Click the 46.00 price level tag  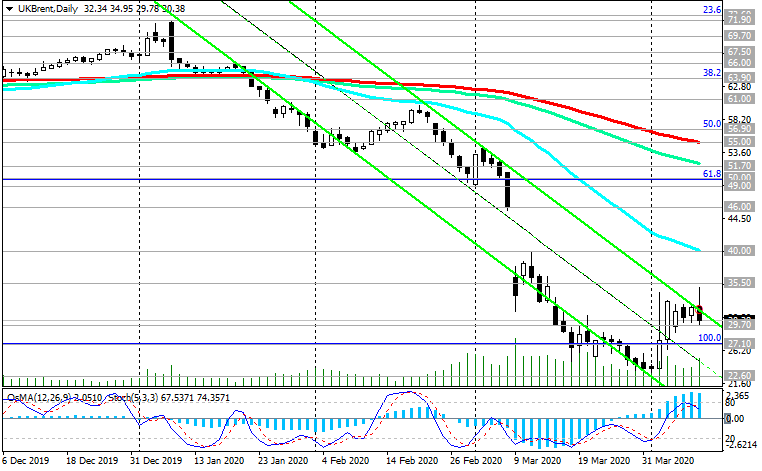[739, 207]
